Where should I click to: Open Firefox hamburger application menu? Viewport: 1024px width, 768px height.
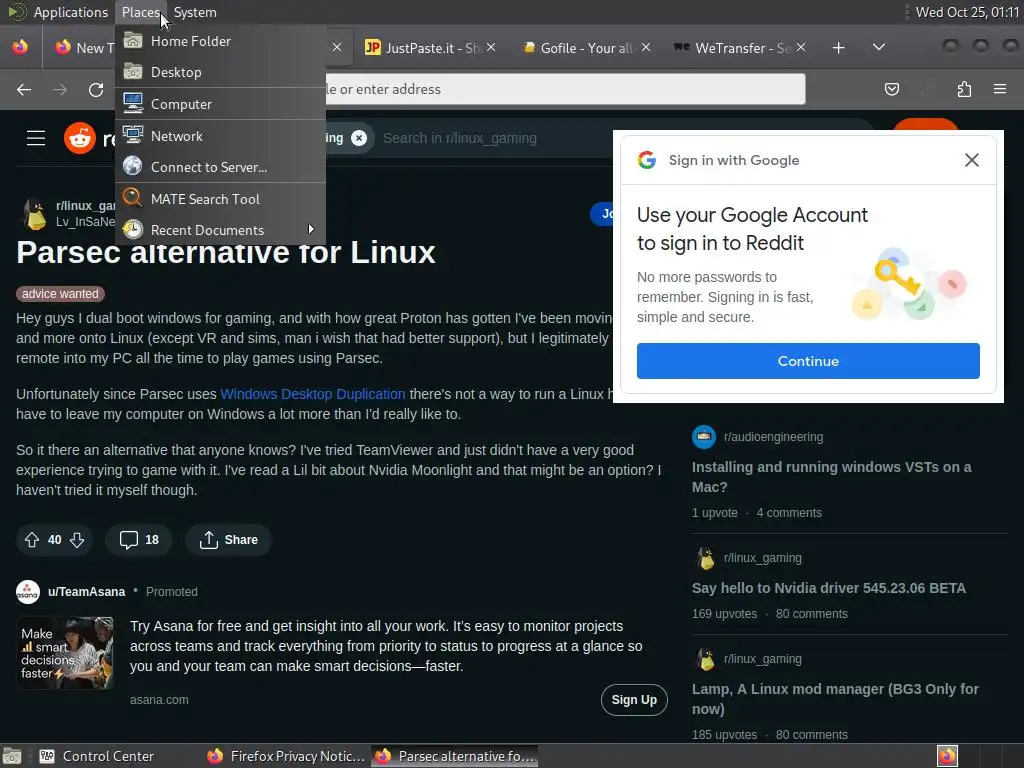pos(1000,89)
